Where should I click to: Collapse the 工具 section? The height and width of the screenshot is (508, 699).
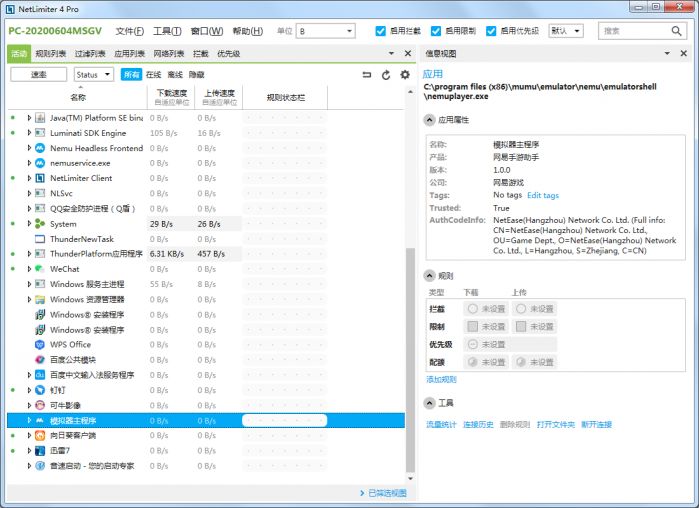(x=429, y=403)
